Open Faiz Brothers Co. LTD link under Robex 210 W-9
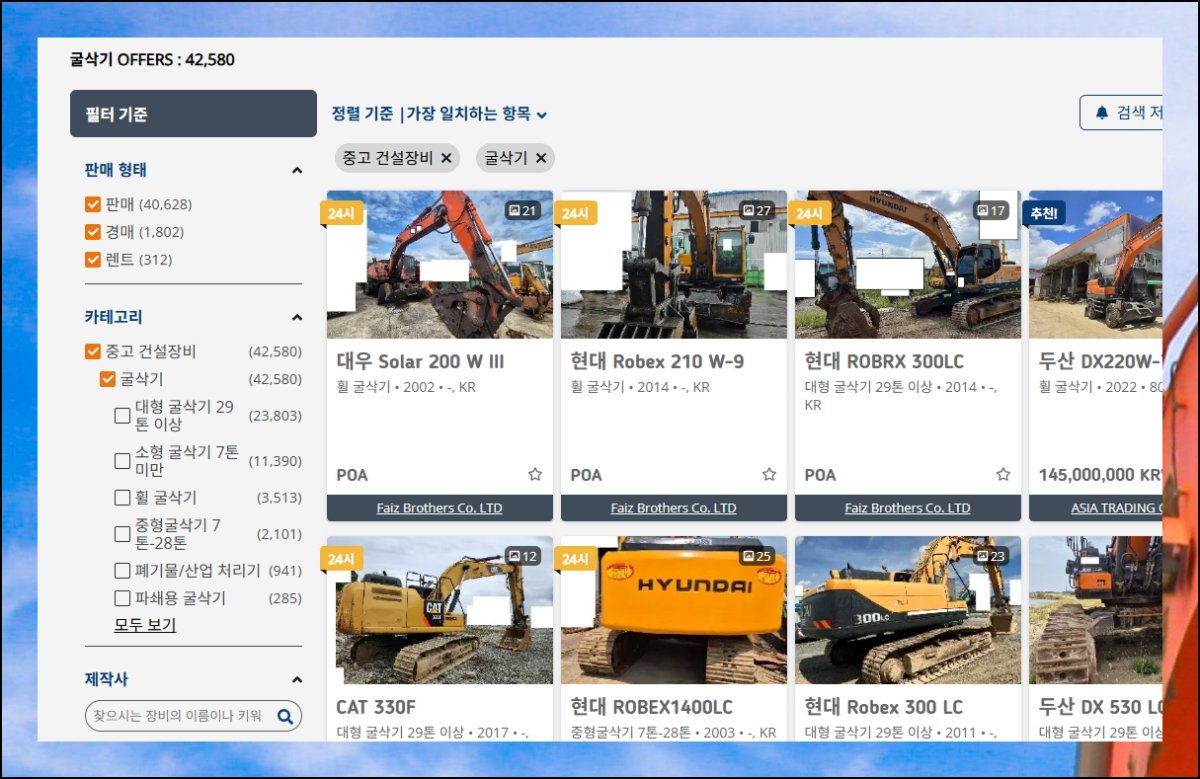This screenshot has width=1200, height=779. 673,508
